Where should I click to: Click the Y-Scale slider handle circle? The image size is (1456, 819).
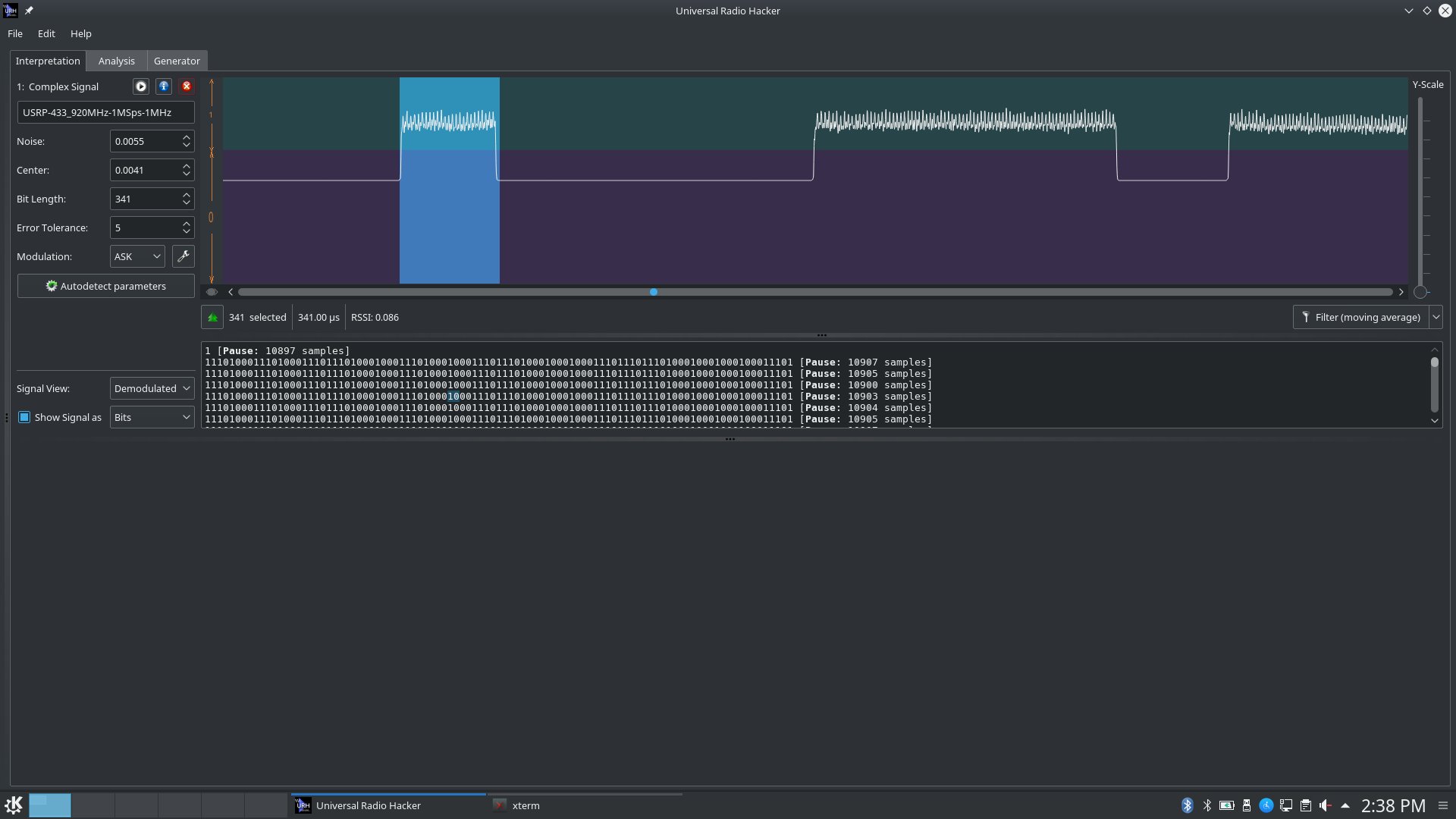[1421, 292]
